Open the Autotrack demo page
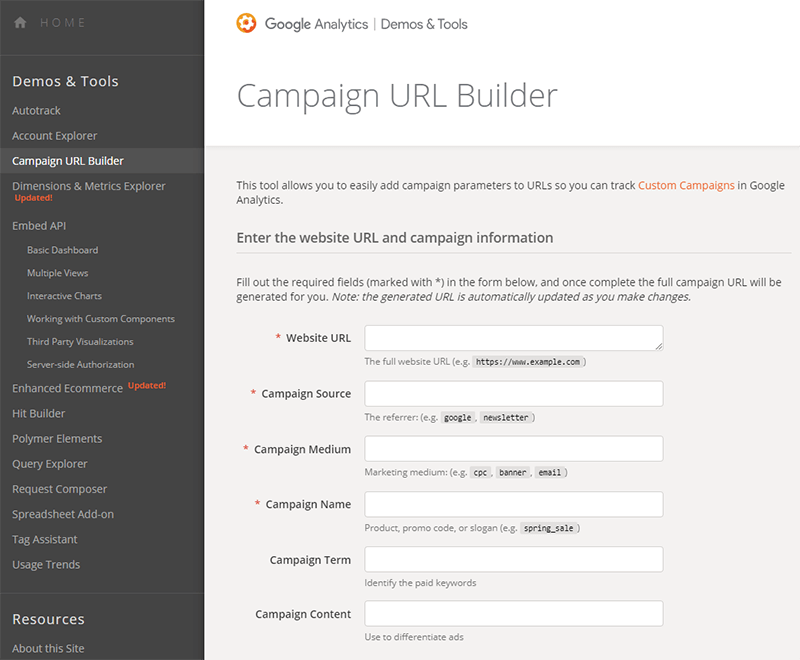 [36, 111]
